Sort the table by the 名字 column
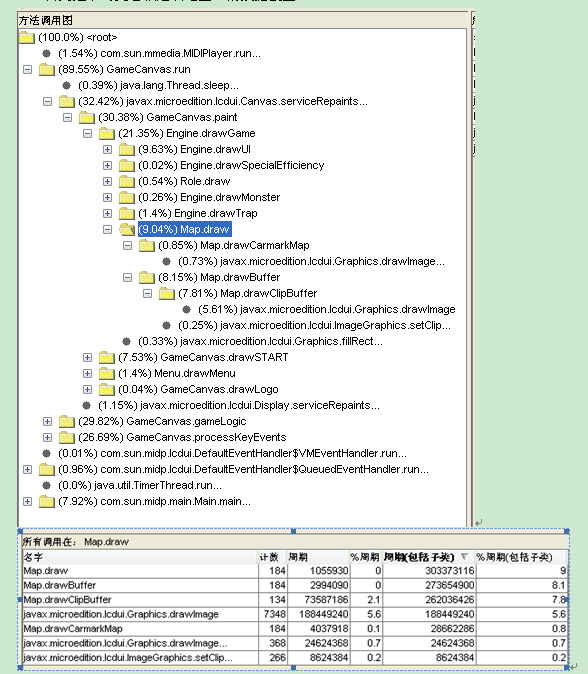Screen dimensions: 588x674 (x=140, y=557)
